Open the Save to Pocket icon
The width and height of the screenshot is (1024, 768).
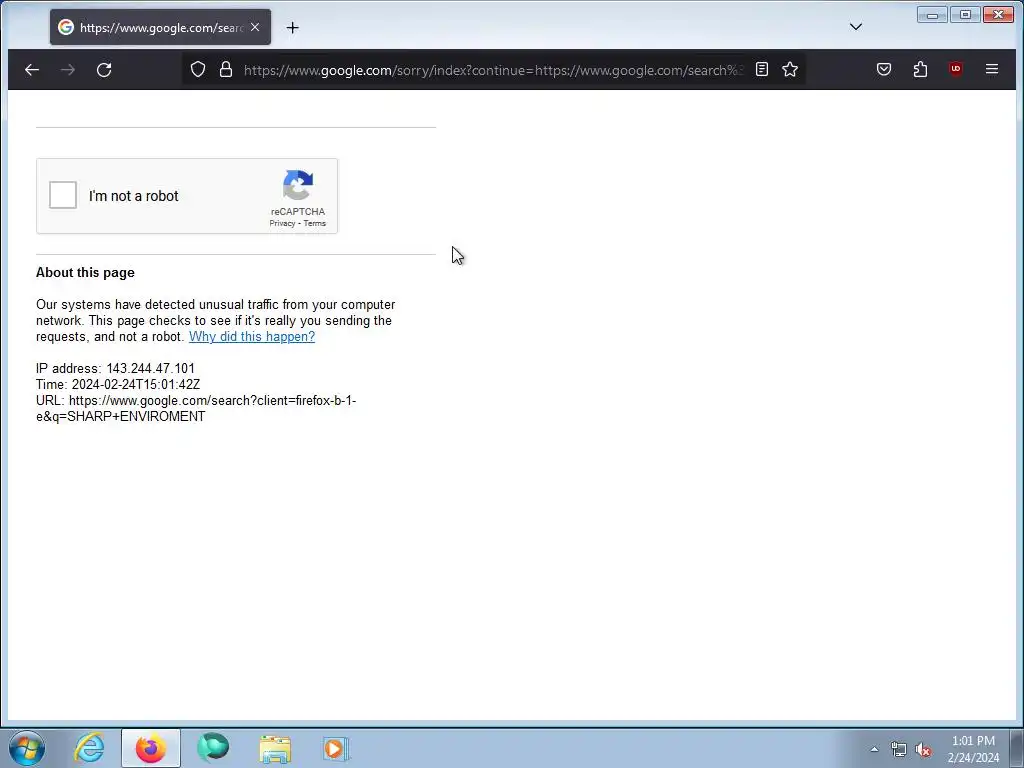(884, 69)
